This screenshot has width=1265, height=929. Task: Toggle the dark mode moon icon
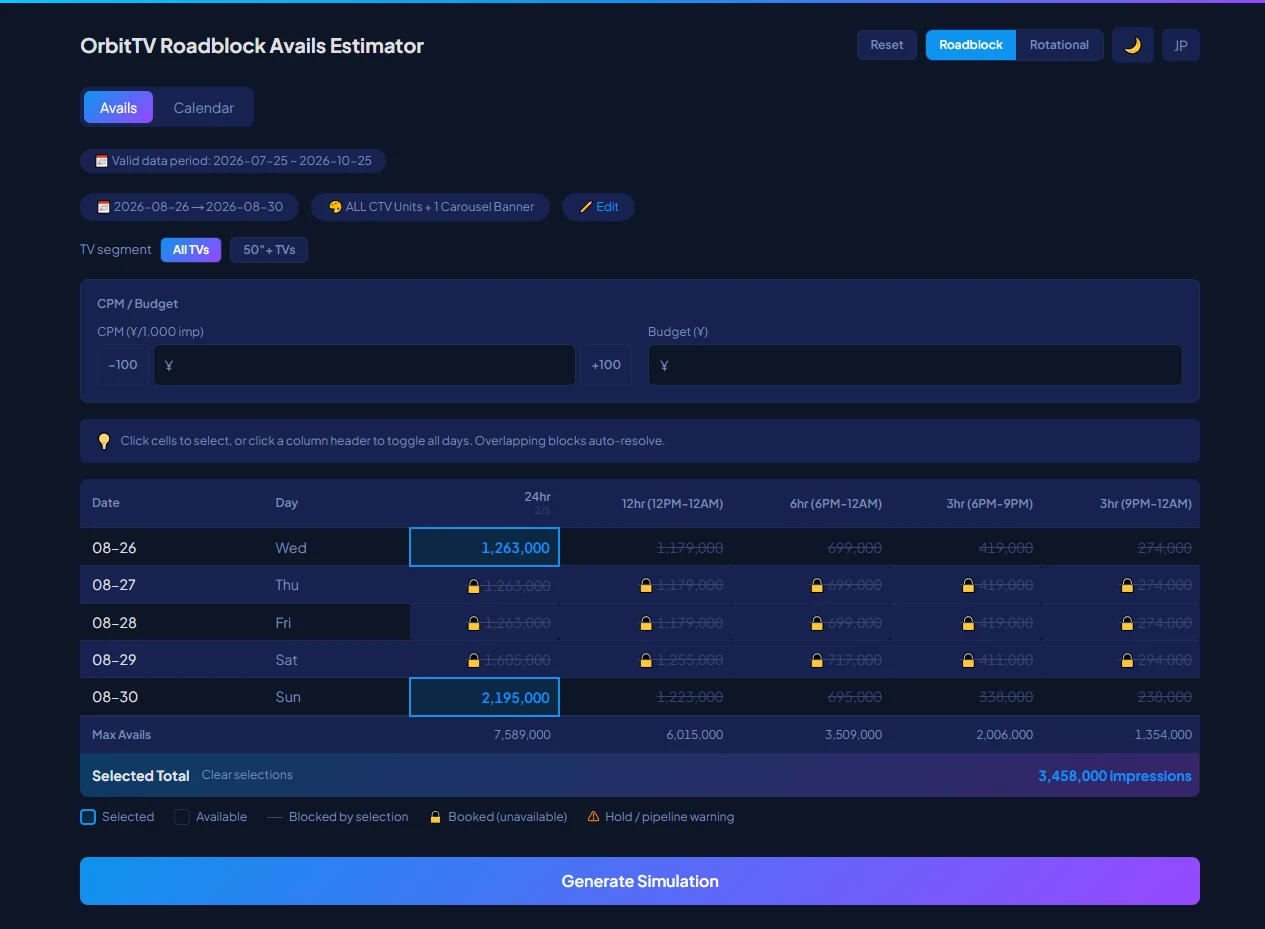[x=1132, y=45]
